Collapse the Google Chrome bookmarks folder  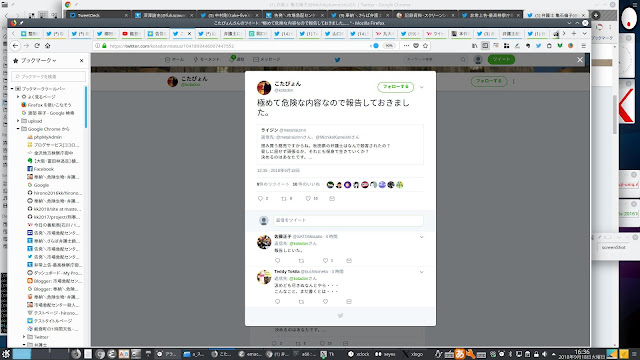click(x=18, y=129)
